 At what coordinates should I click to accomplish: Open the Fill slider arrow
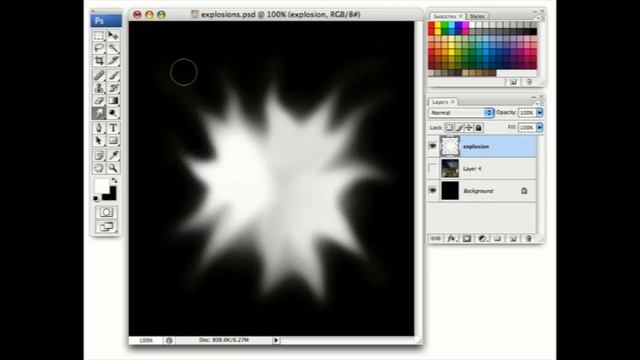click(x=540, y=128)
